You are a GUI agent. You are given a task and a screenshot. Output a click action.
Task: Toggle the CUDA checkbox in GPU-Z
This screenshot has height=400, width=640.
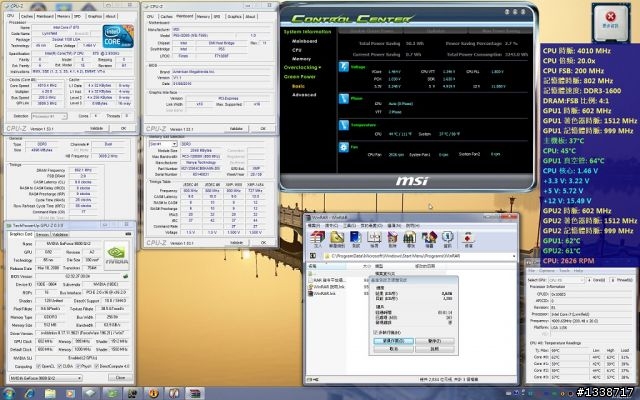(60, 367)
